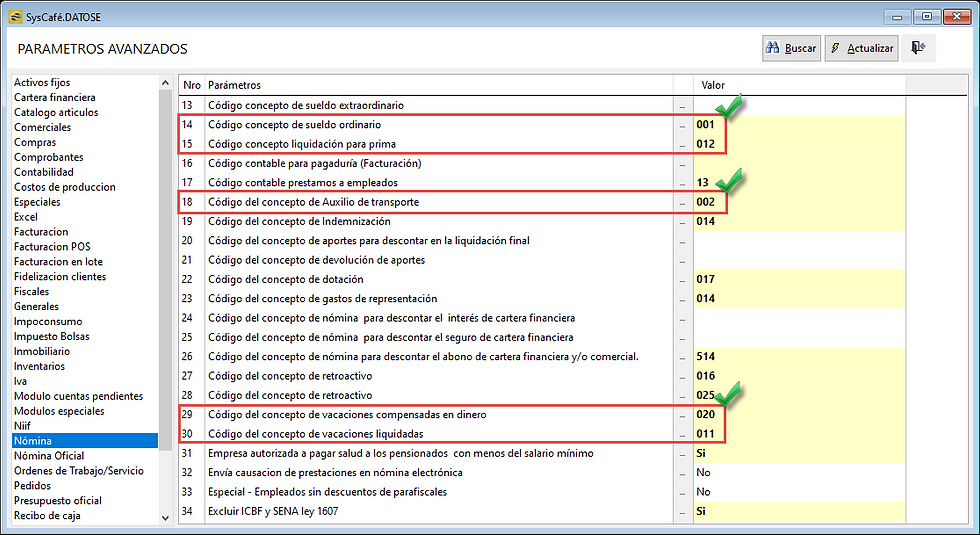980x535 pixels.
Task: Select Generales category
Action: [36, 307]
